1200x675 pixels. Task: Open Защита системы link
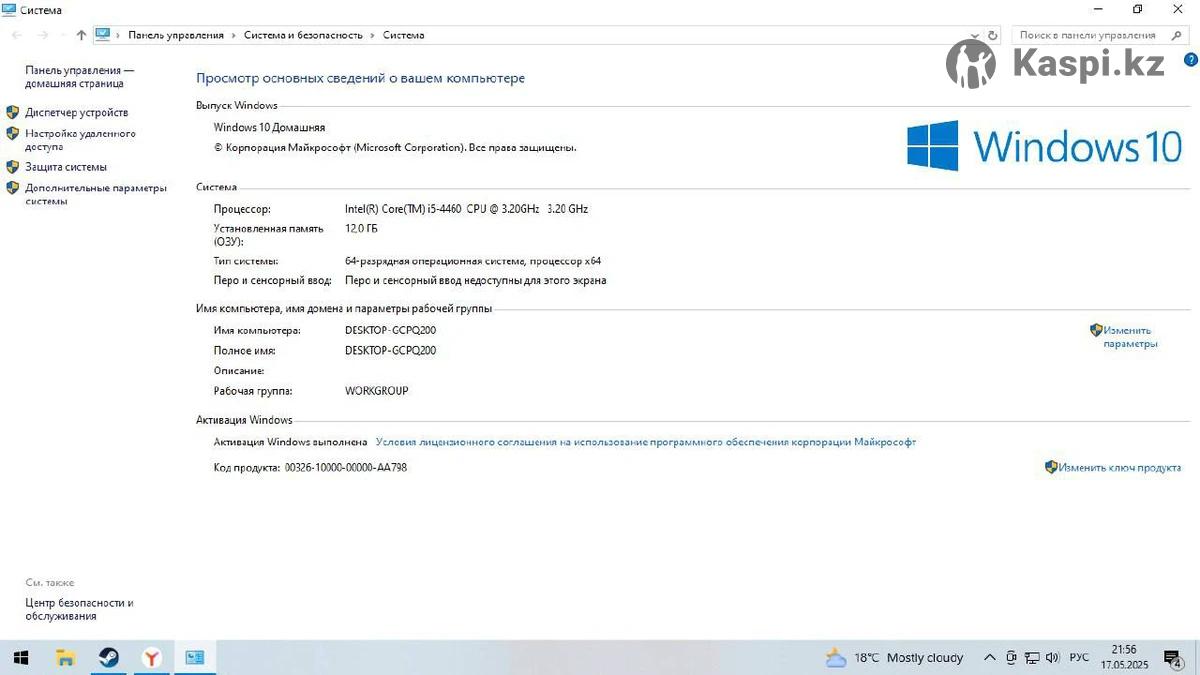66,167
